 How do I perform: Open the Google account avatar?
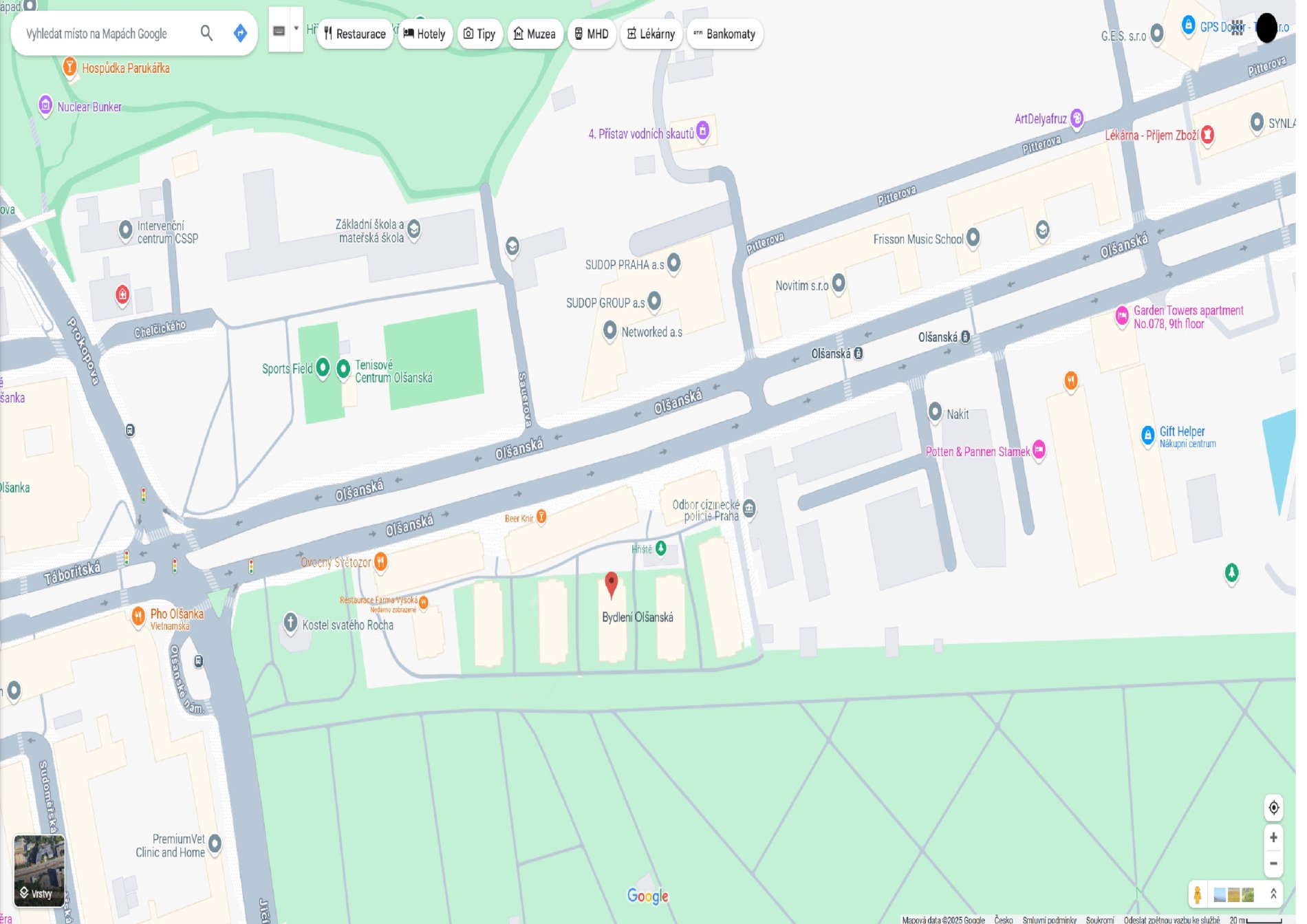[1266, 28]
